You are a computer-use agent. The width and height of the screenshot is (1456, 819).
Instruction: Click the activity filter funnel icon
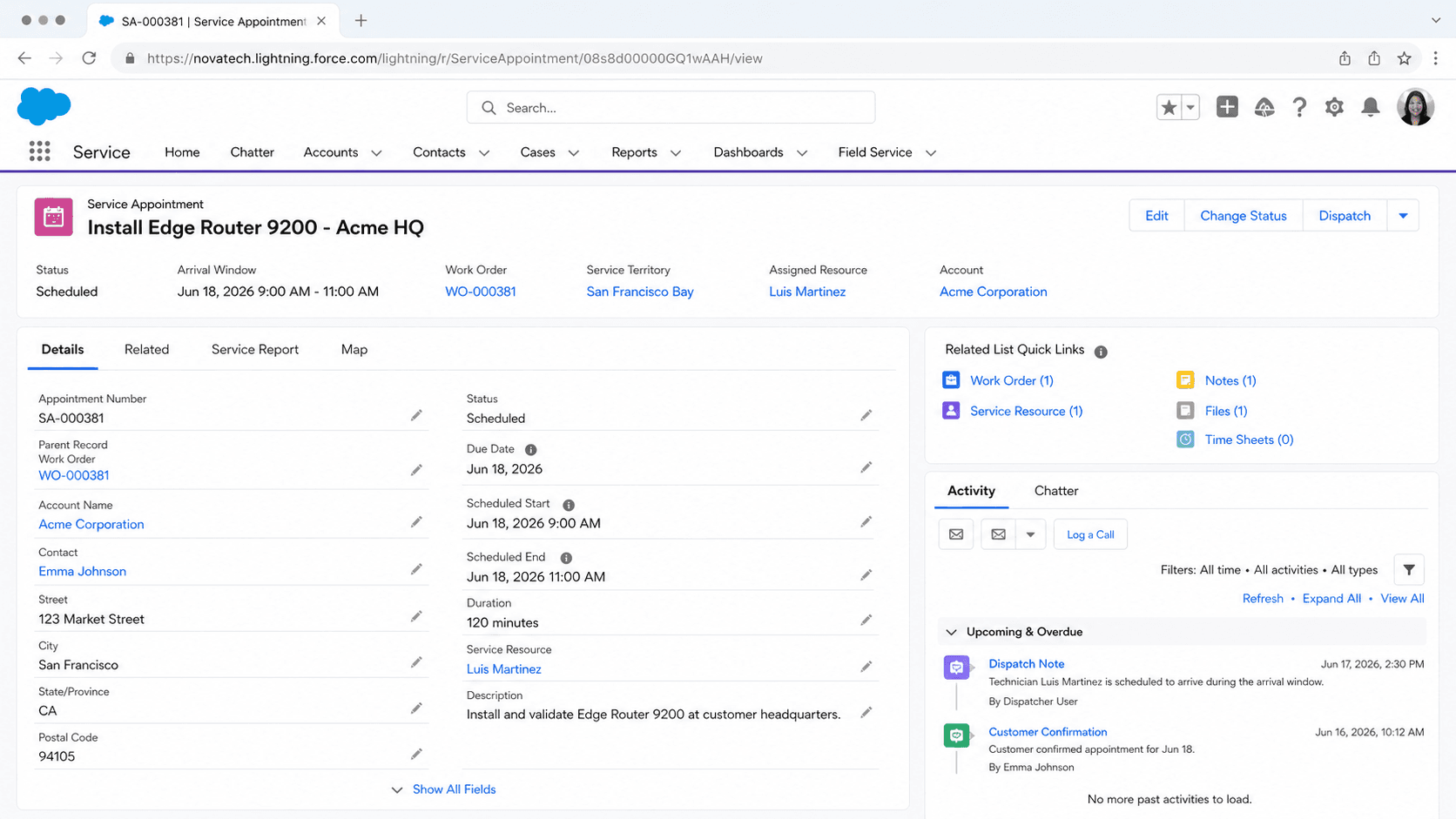[x=1409, y=570]
